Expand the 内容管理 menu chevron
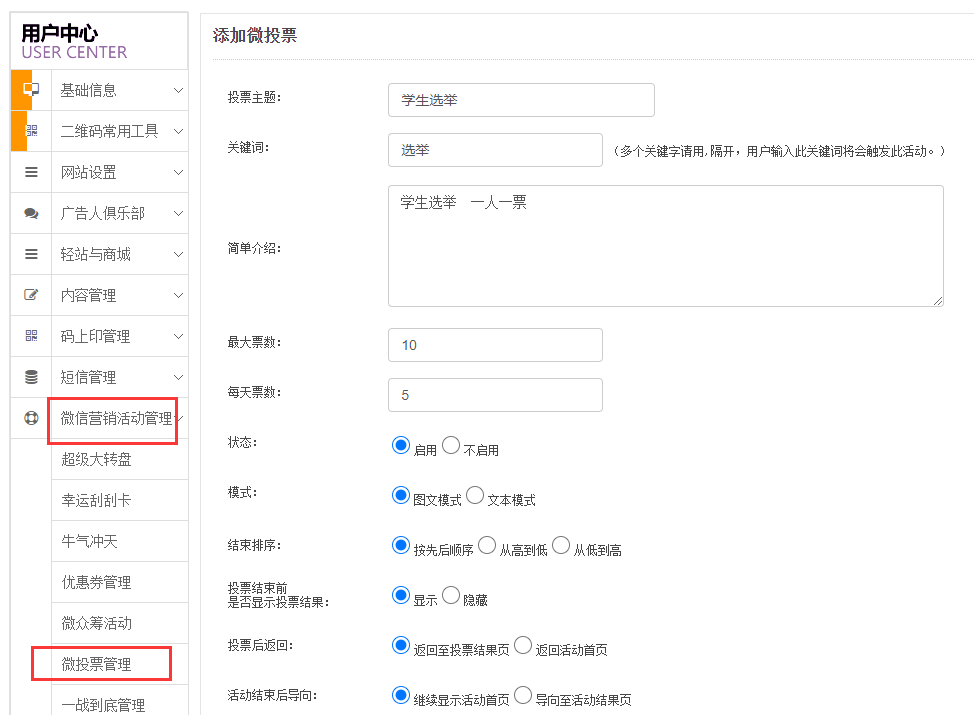This screenshot has height=715, width=974. (178, 295)
